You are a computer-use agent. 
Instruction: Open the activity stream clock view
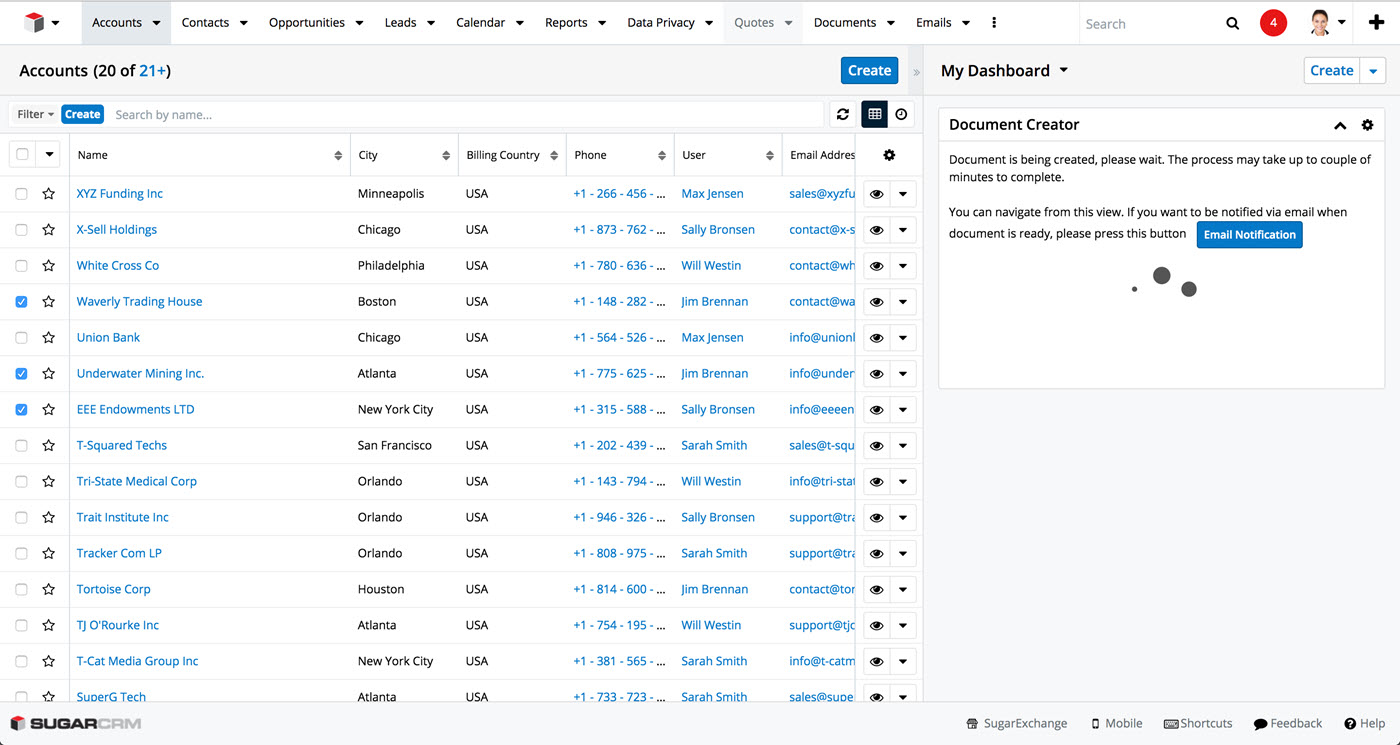[x=901, y=115]
